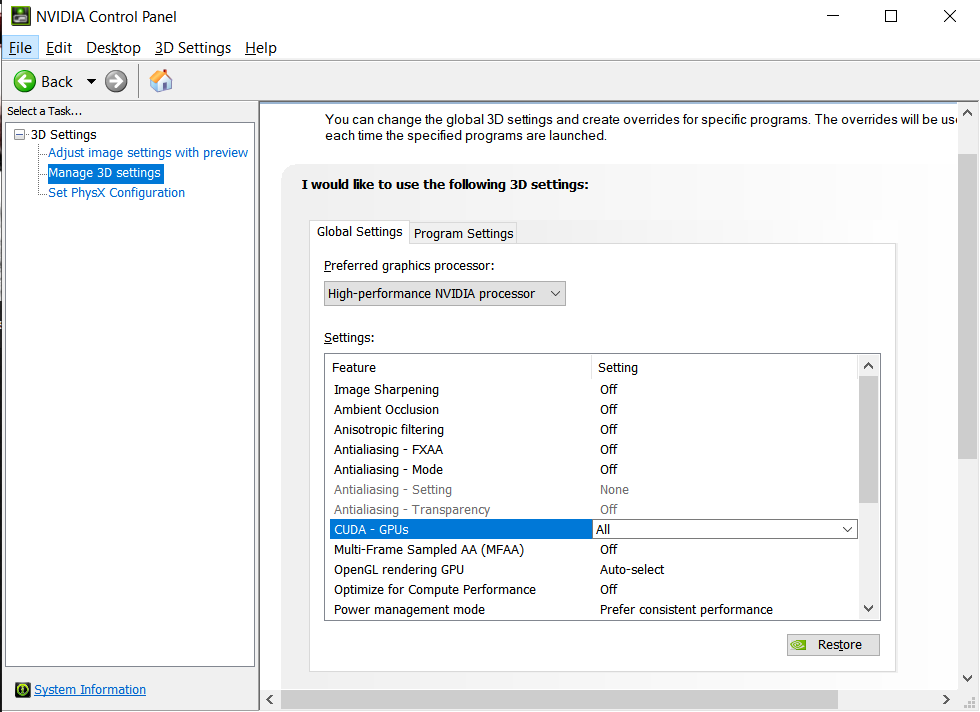Click the green Back arrow icon
Viewport: 980px width, 712px height.
point(25,81)
